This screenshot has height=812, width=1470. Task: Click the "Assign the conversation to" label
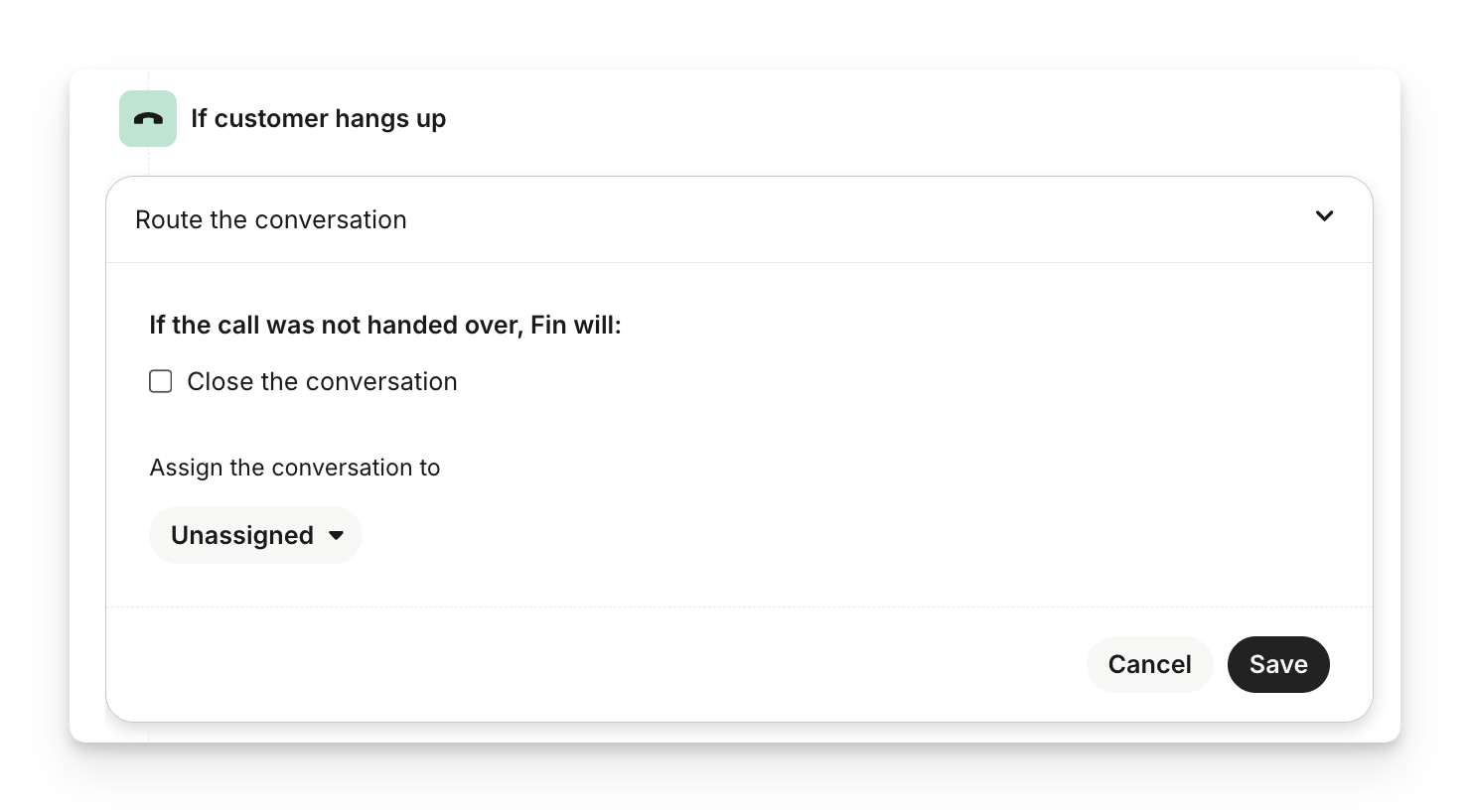coord(294,468)
